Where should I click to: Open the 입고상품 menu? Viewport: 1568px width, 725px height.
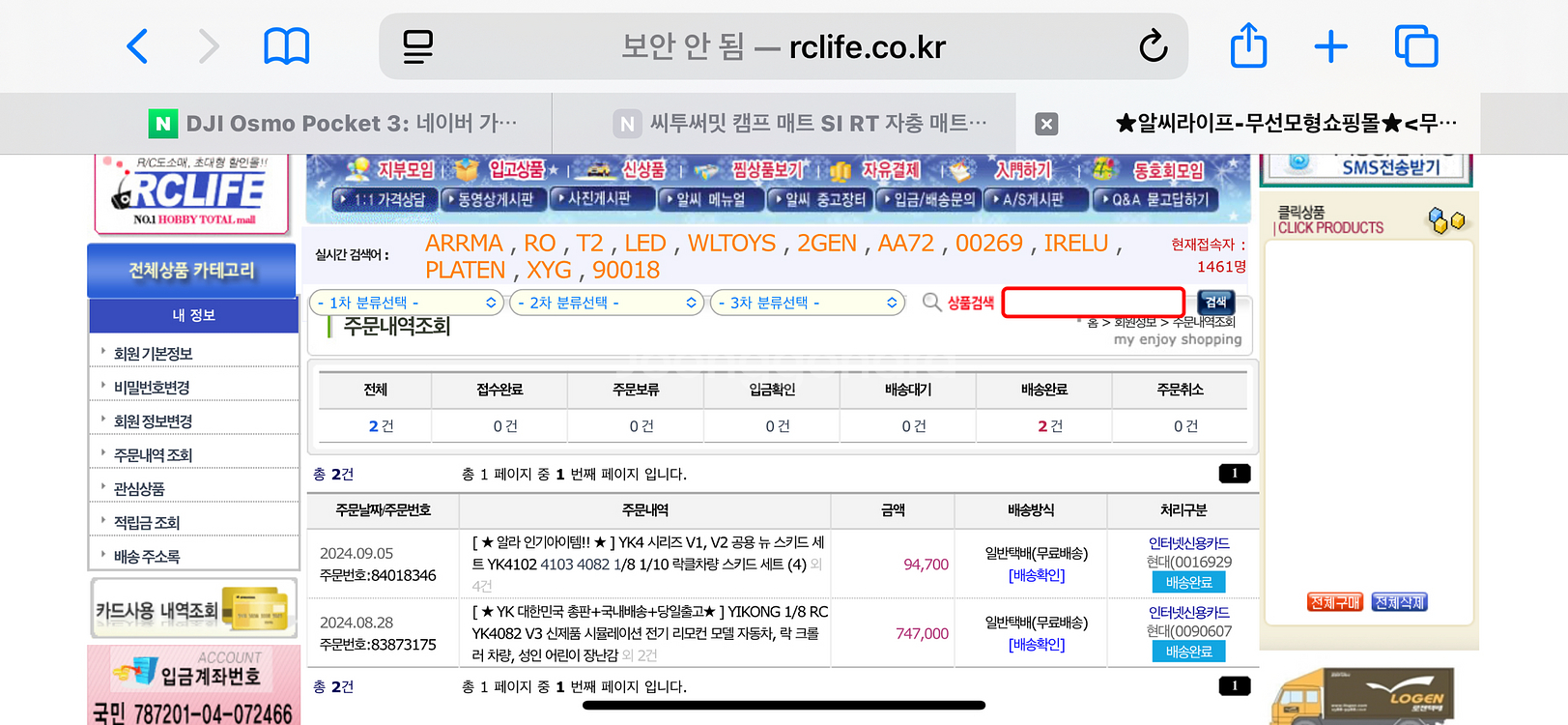pos(504,170)
